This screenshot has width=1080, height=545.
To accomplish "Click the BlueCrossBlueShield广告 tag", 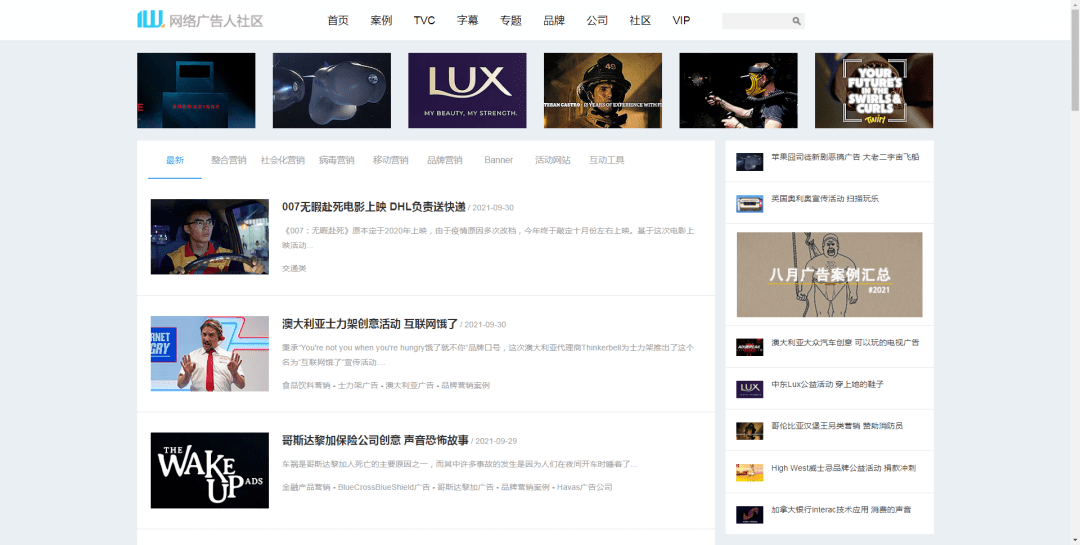I will (384, 487).
